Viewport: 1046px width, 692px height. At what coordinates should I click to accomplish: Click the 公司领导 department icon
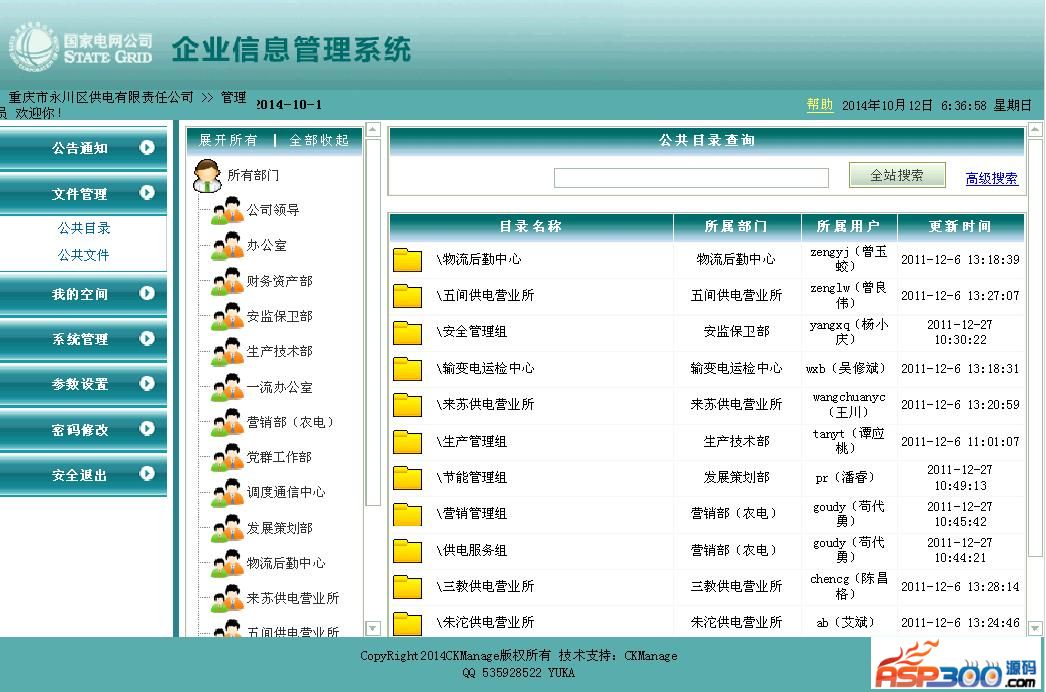coord(227,210)
